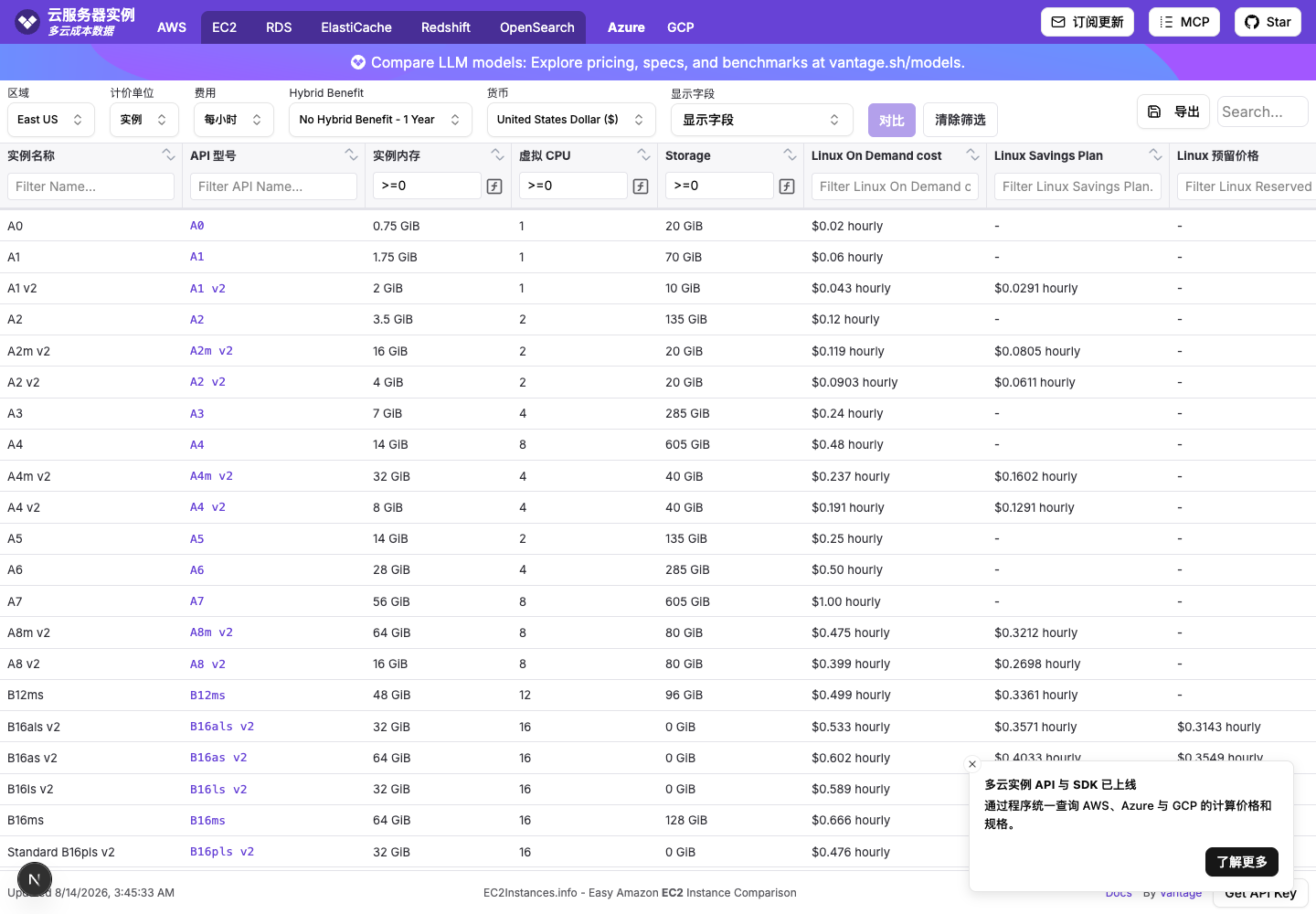Click the purple compare button
The image size is (1316, 914).
891,120
